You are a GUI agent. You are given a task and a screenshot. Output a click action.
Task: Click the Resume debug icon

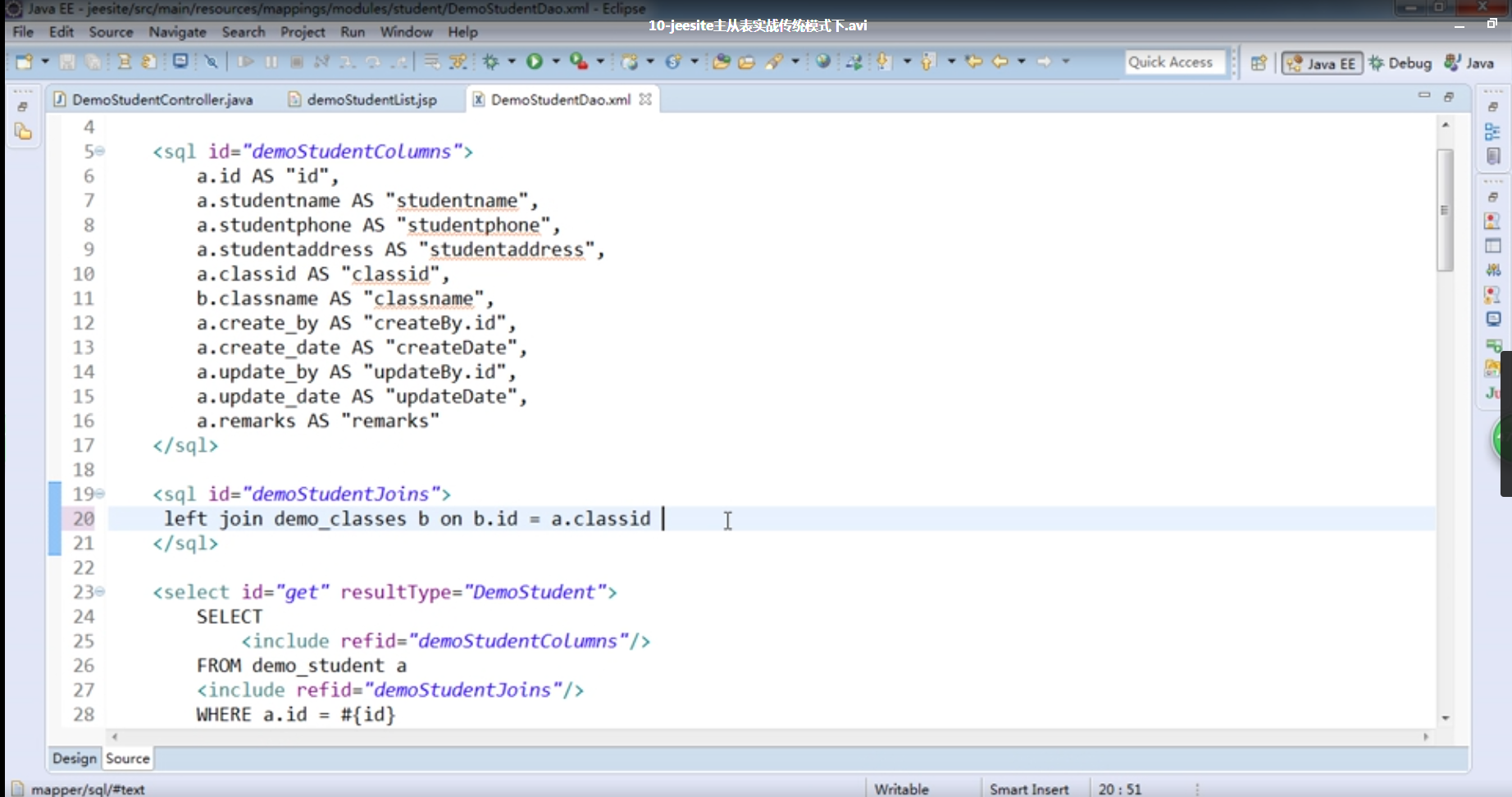(245, 61)
